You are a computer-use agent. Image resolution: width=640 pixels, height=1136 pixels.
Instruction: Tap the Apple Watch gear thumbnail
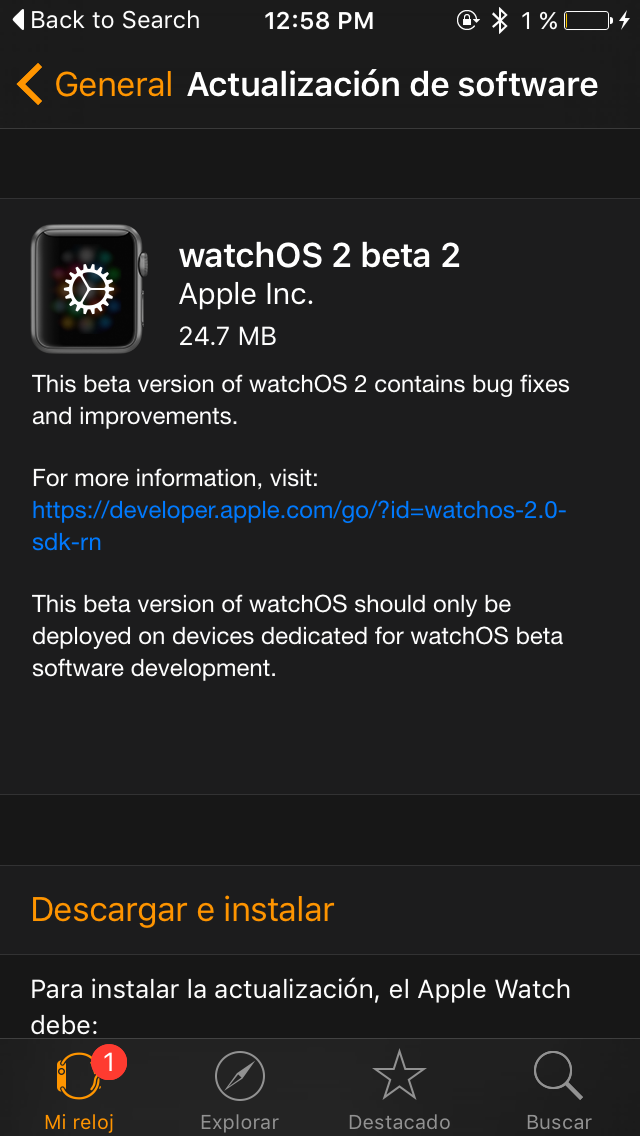pyautogui.click(x=88, y=288)
